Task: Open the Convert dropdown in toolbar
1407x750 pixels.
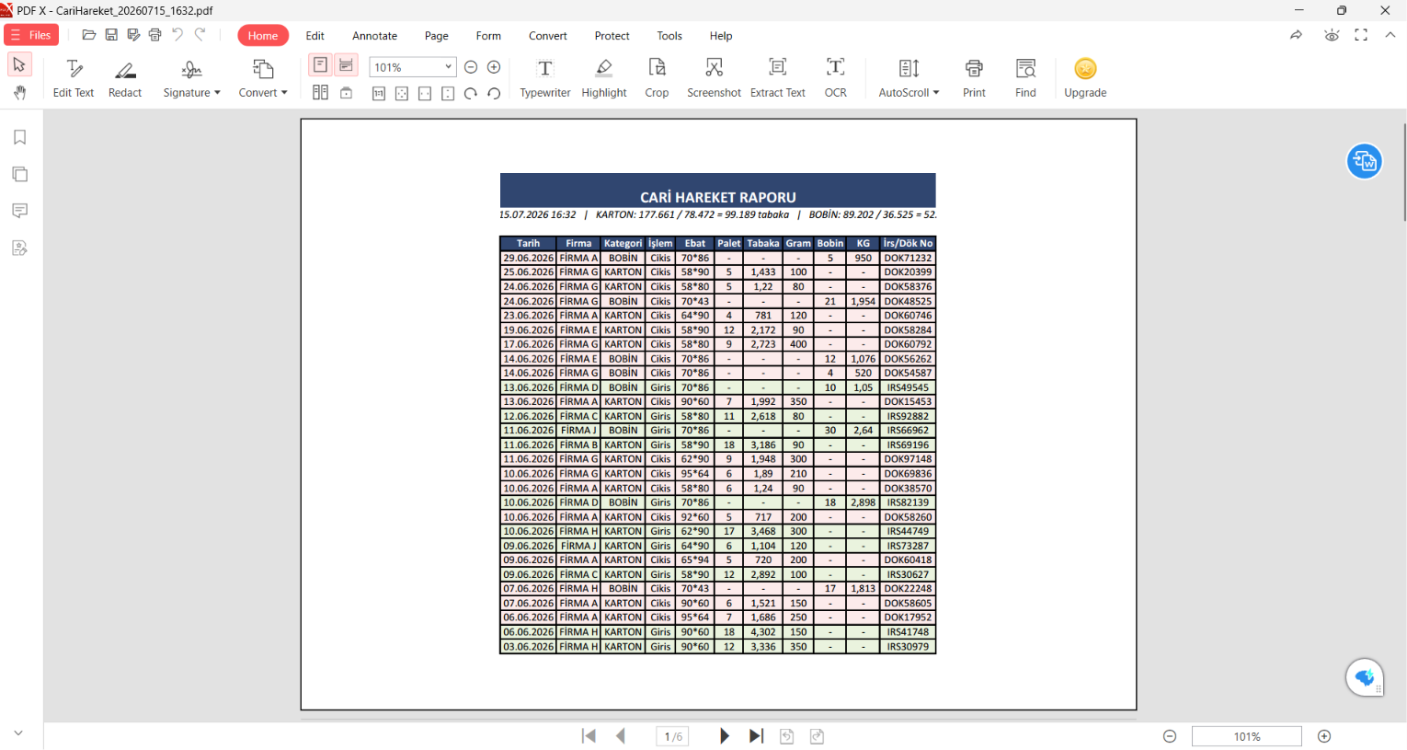Action: [263, 79]
